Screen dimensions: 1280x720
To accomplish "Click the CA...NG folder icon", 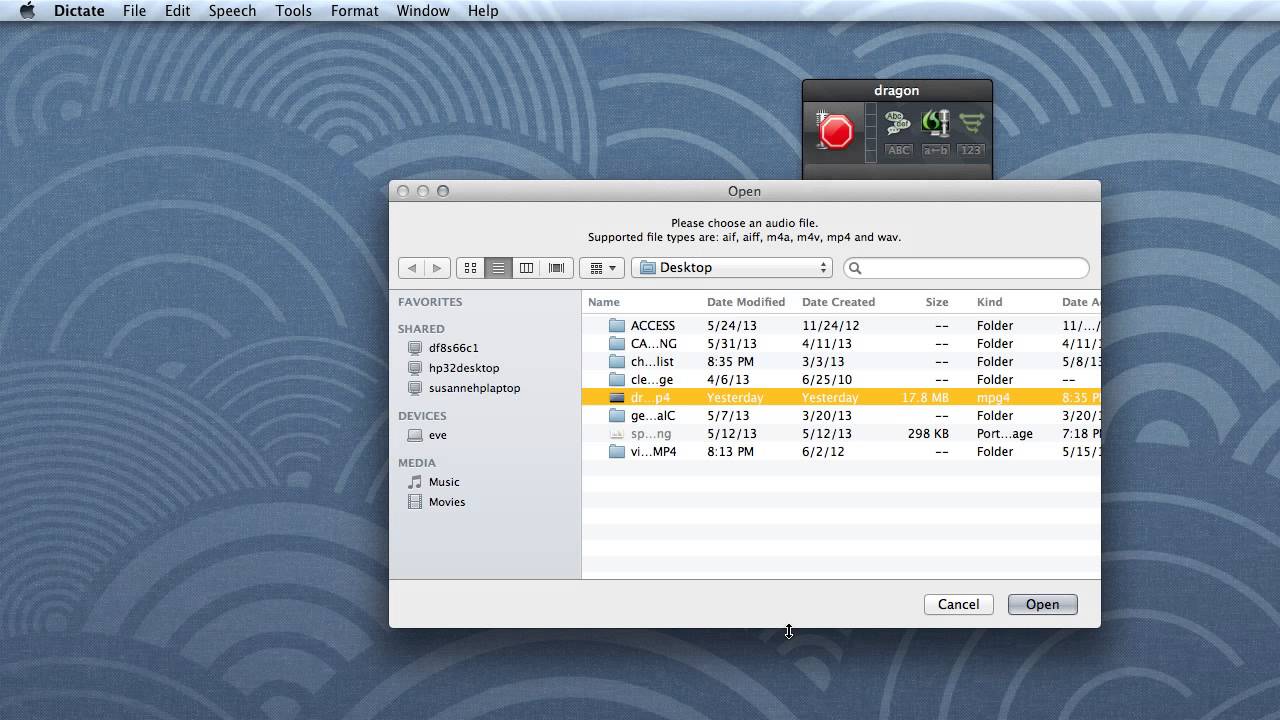I will [x=617, y=344].
